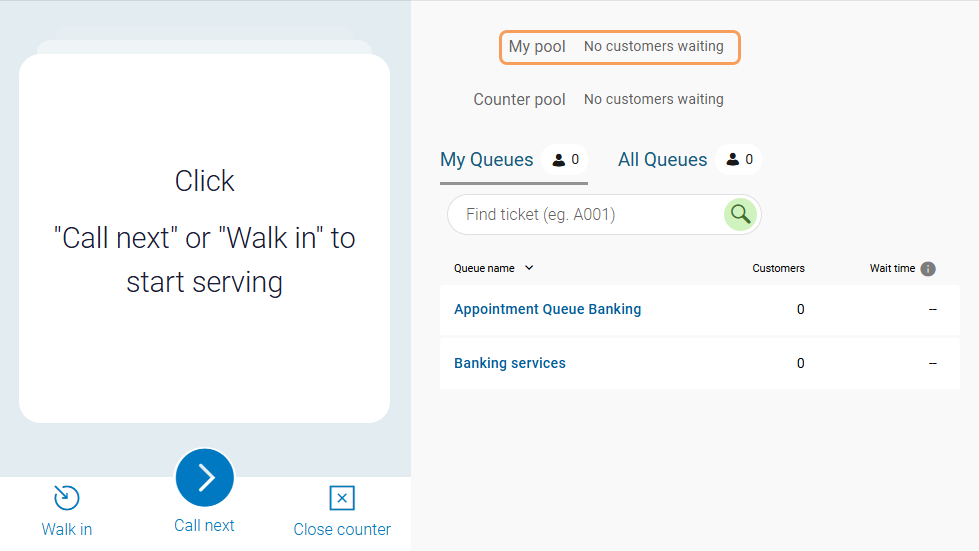Click the Wait time info icon

click(928, 269)
